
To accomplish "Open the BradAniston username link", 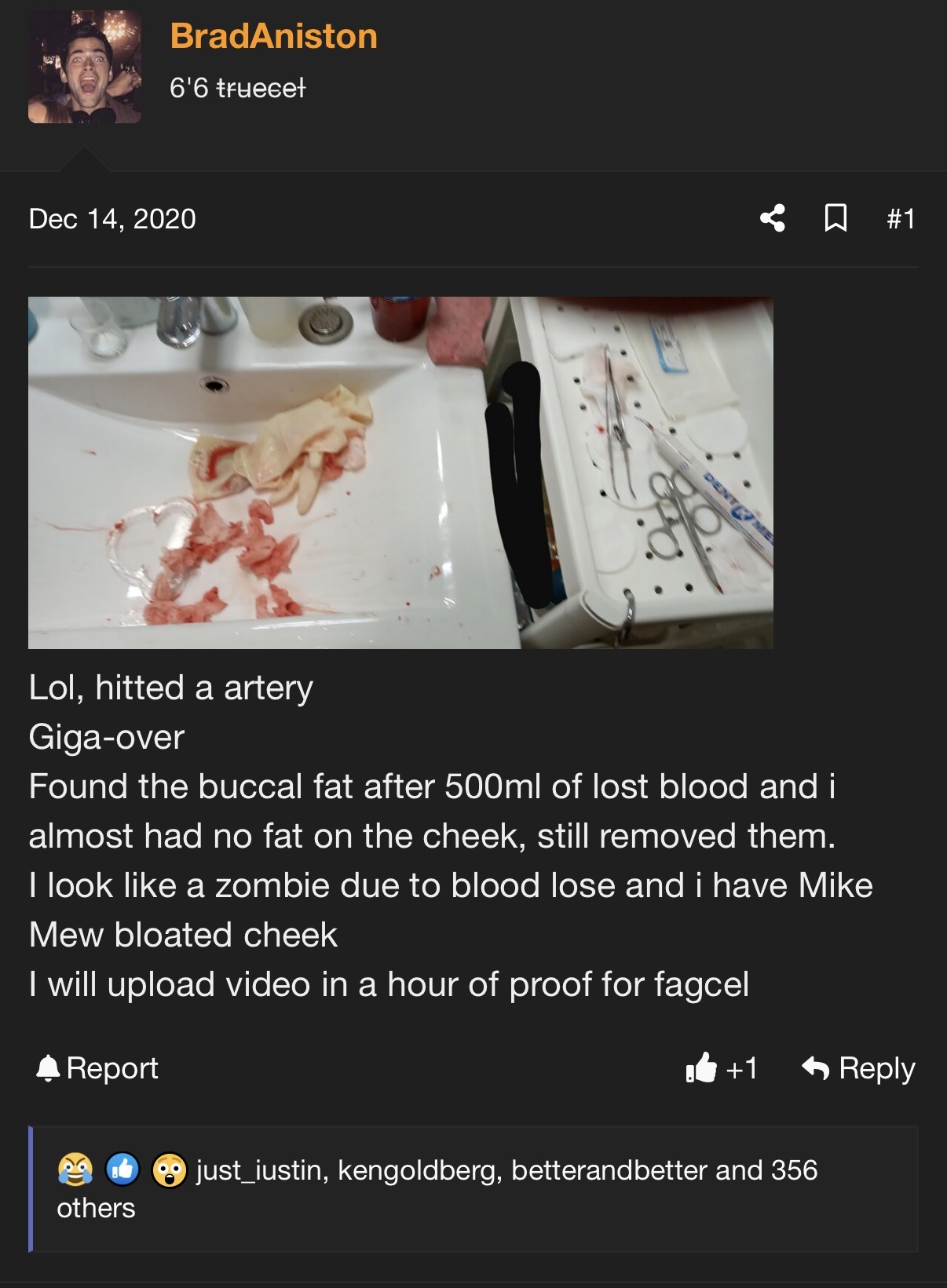I will coord(274,36).
